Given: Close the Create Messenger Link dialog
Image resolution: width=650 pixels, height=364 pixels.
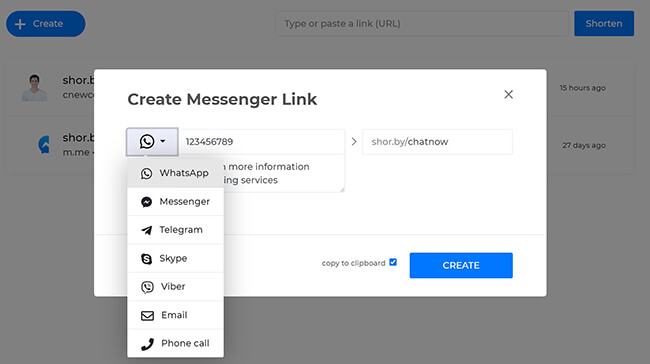Looking at the screenshot, I should (509, 94).
